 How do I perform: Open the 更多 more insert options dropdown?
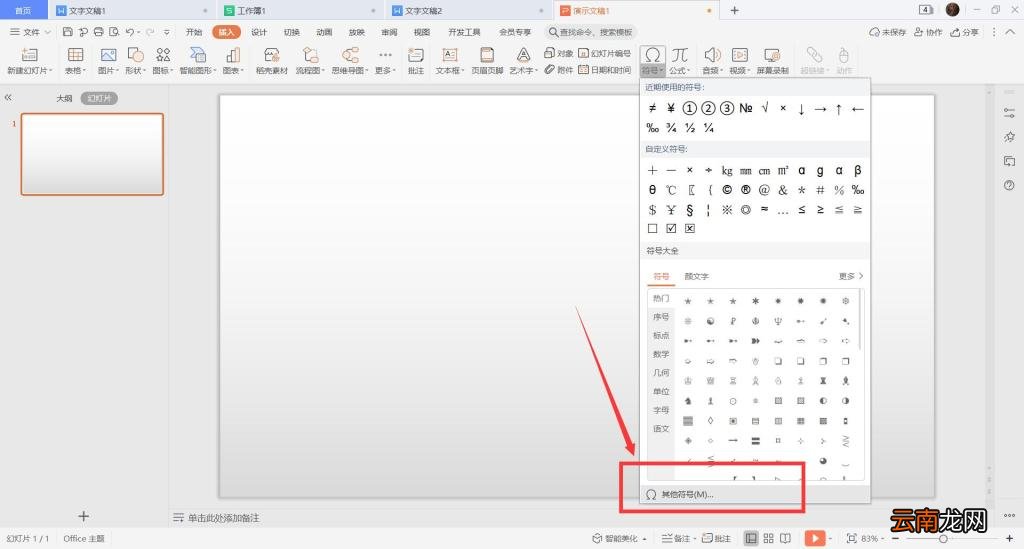[385, 59]
